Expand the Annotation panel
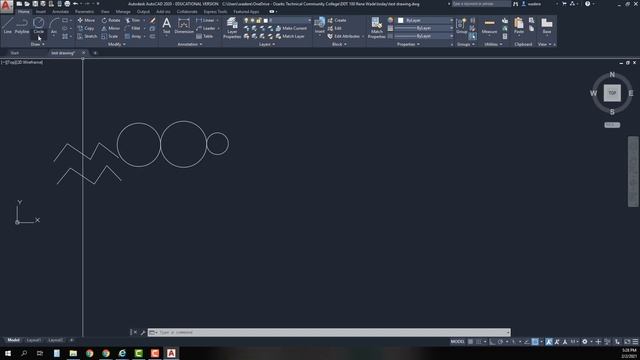 [190, 44]
